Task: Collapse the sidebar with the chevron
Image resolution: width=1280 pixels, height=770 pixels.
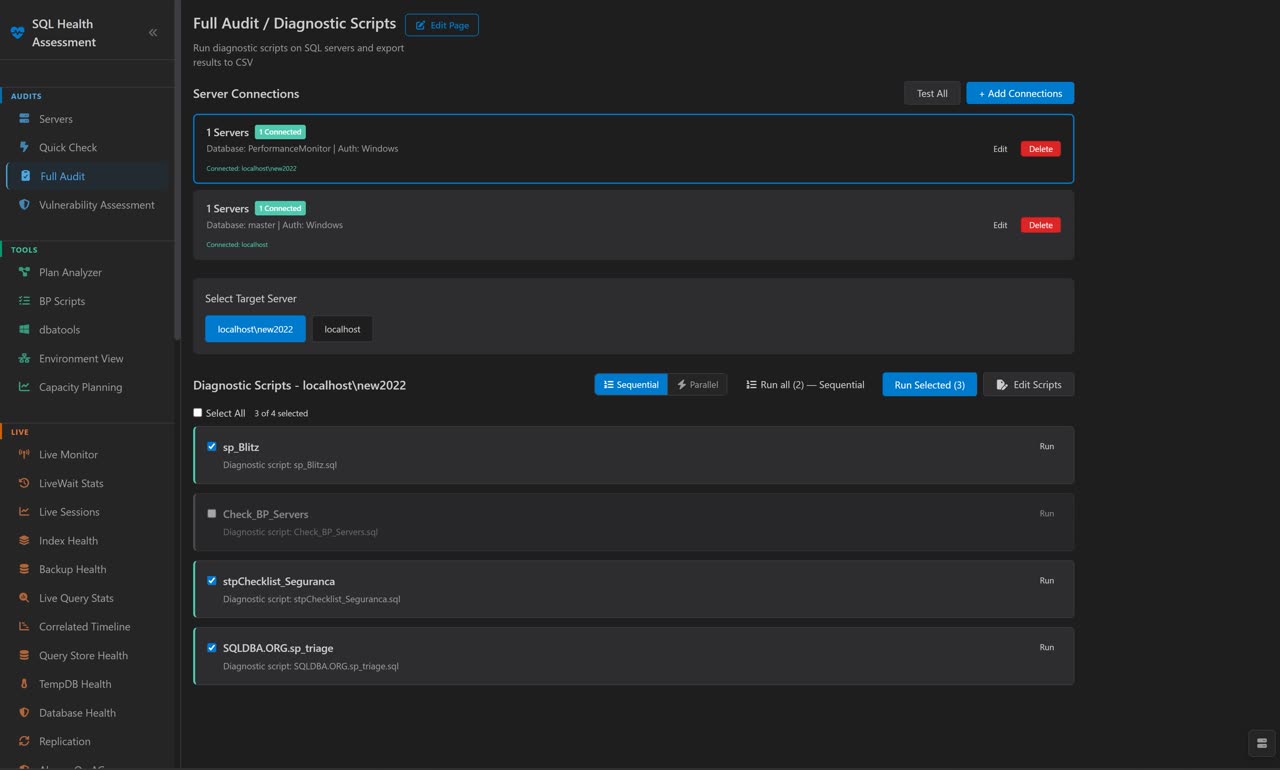Action: (x=152, y=31)
